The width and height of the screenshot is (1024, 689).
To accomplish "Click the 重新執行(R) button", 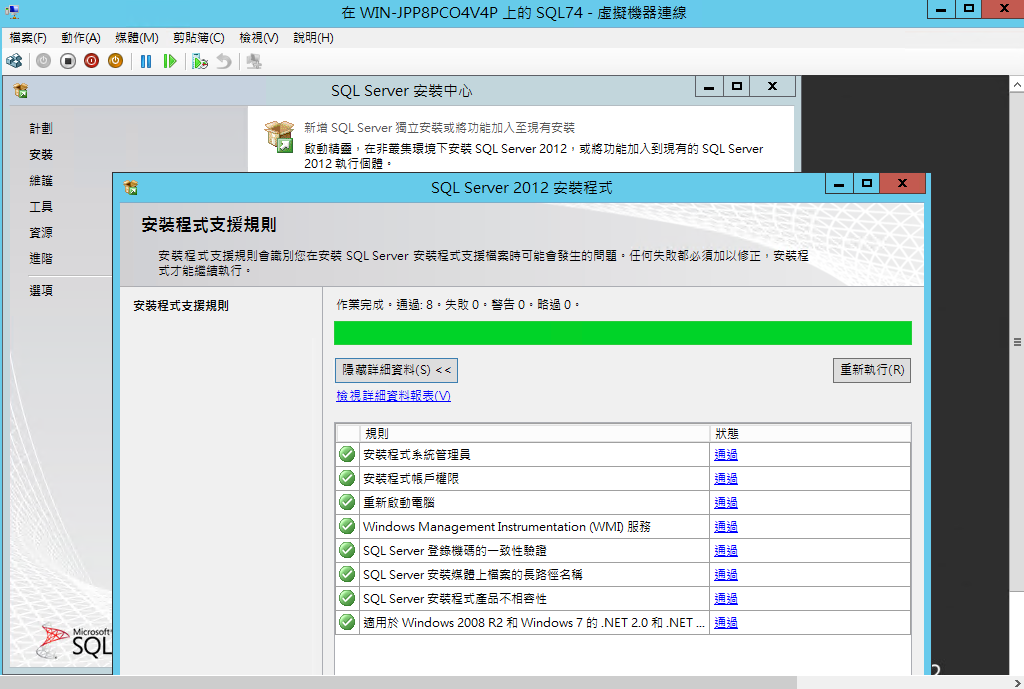I will [x=872, y=370].
